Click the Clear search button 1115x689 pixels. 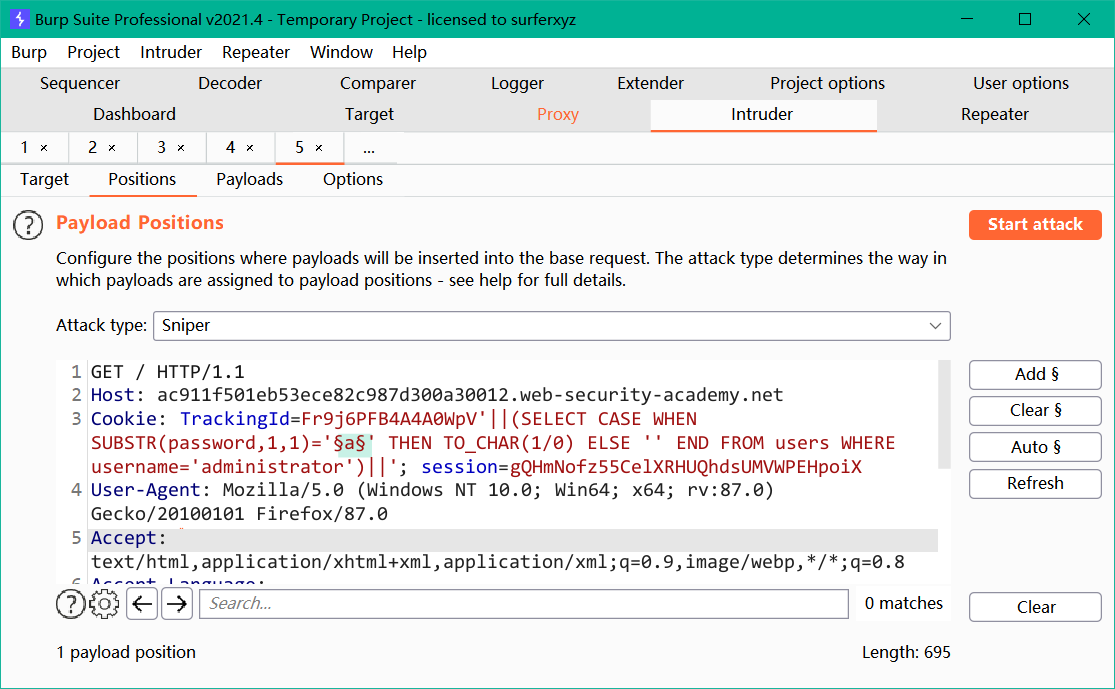pos(1035,607)
